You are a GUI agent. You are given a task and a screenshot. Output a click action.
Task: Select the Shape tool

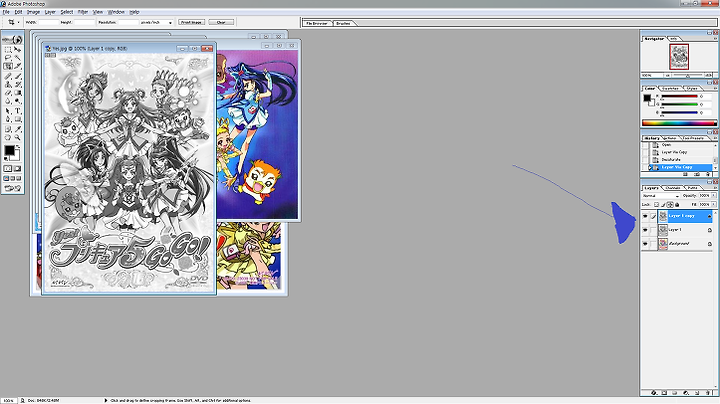pos(17,119)
